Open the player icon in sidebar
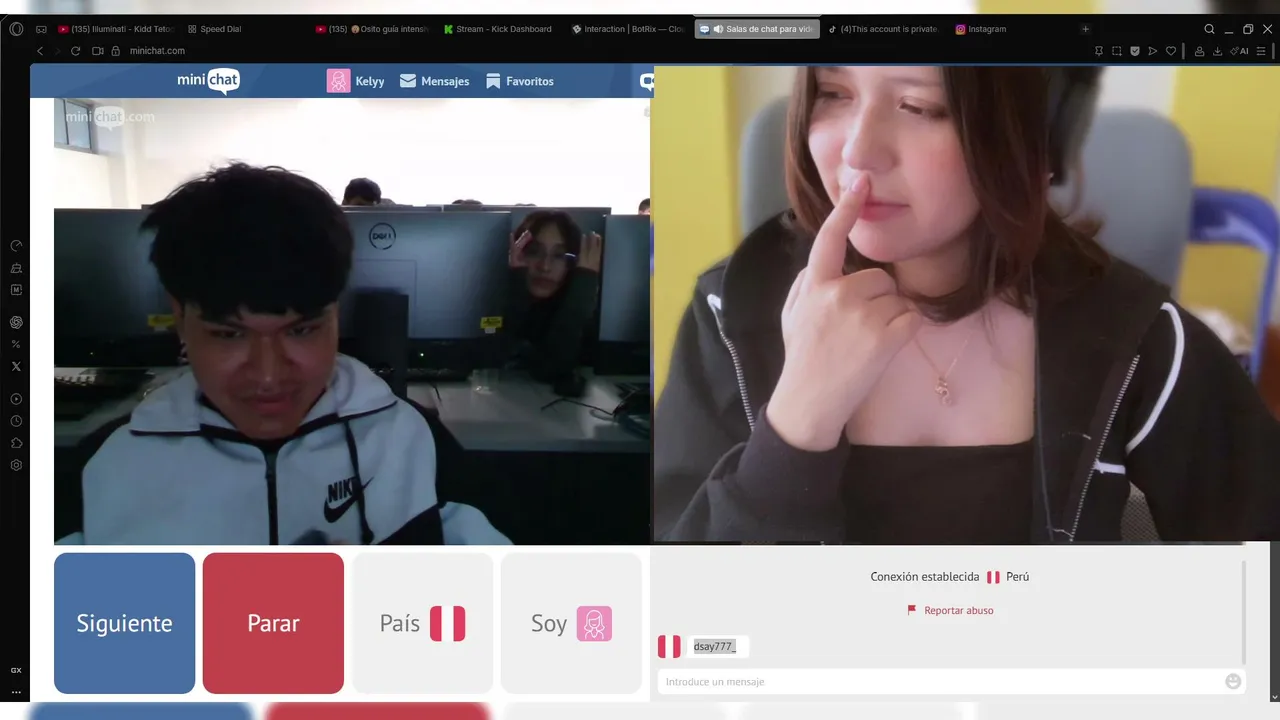 pyautogui.click(x=16, y=399)
